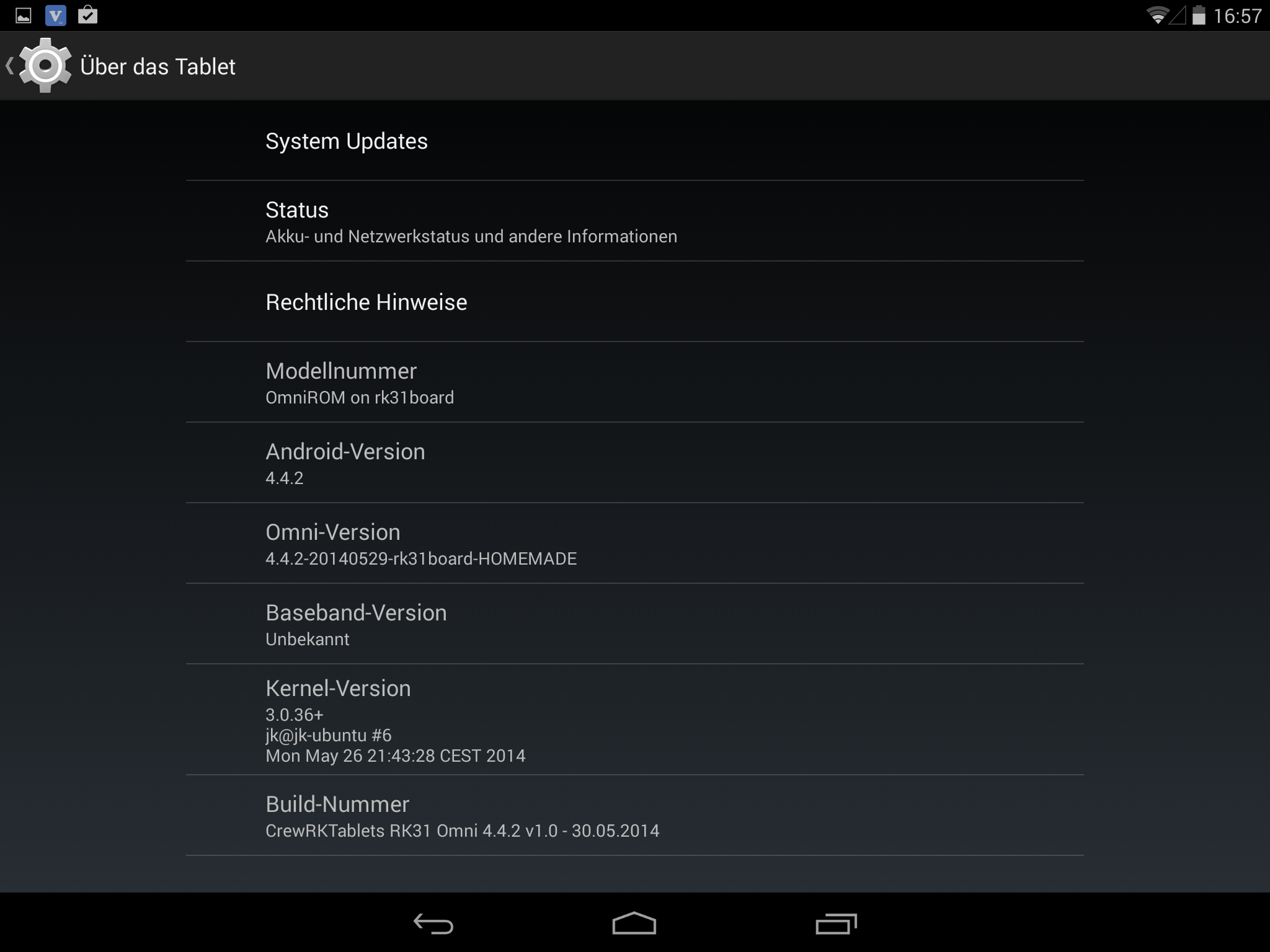Tap the blue V app notification icon
Image resolution: width=1270 pixels, height=952 pixels.
(x=56, y=15)
